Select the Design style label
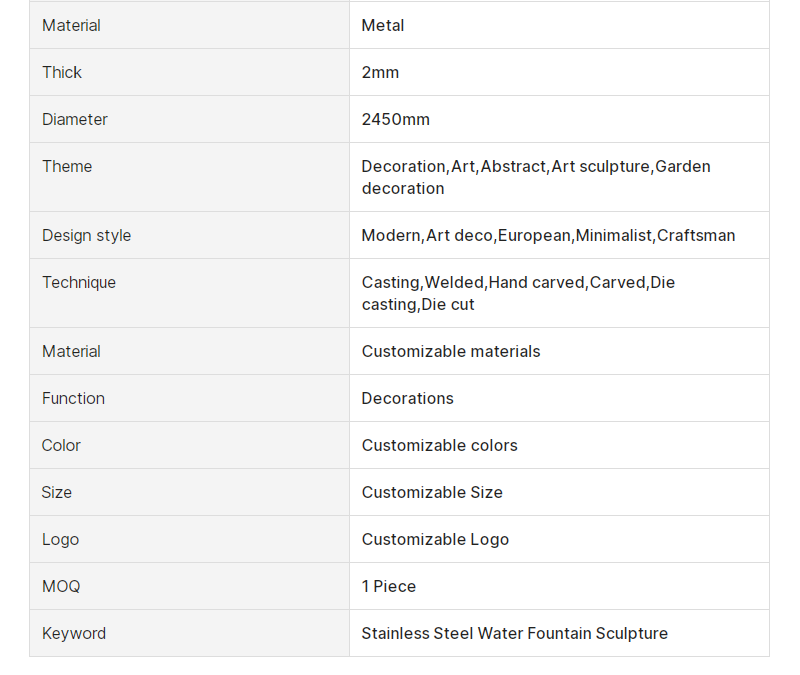This screenshot has height=675, width=800. tap(86, 235)
